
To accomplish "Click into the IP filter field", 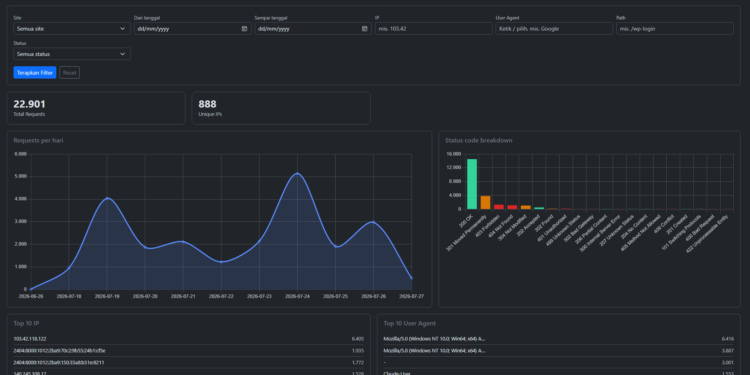I will [x=434, y=29].
